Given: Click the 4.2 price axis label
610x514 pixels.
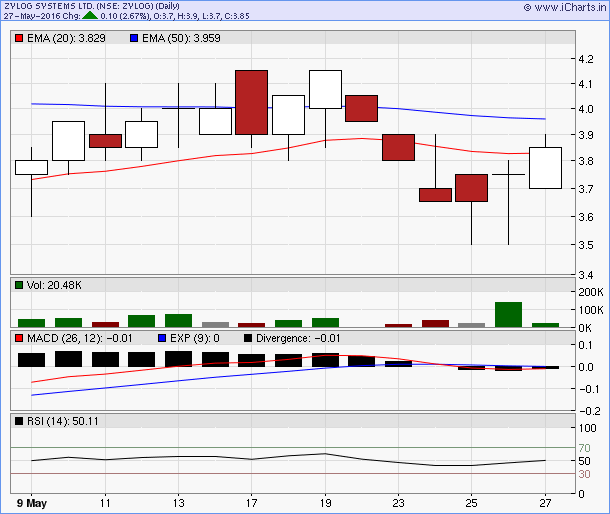Looking at the screenshot, I should pos(586,59).
